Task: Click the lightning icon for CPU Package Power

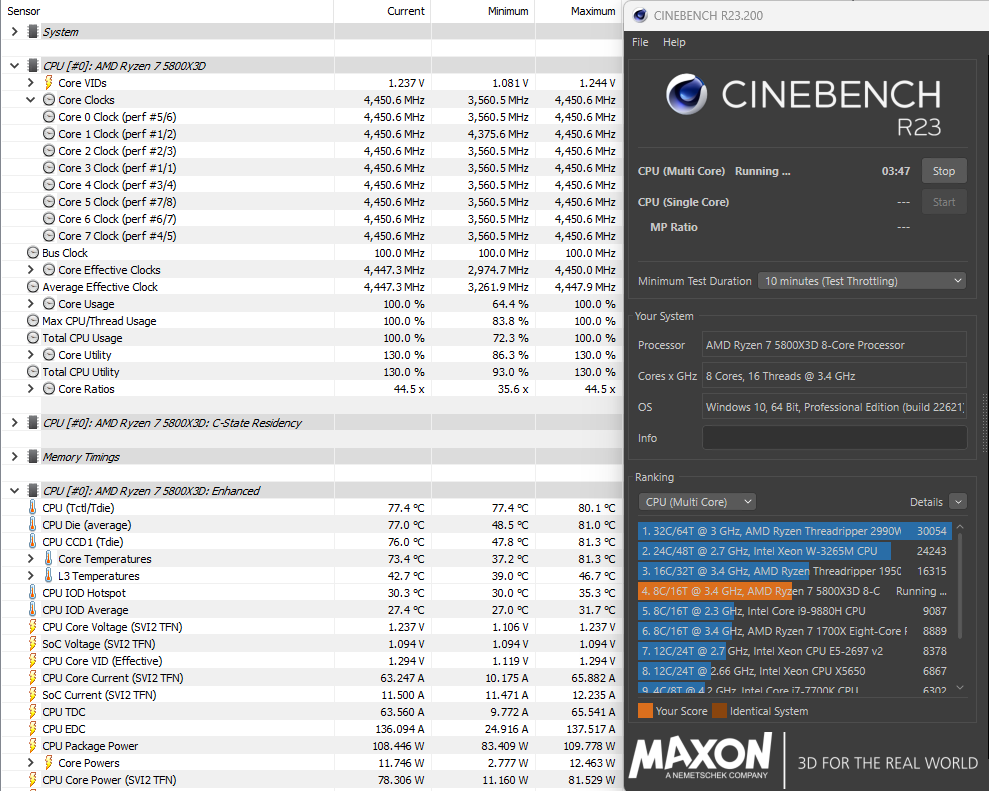Action: (x=33, y=746)
